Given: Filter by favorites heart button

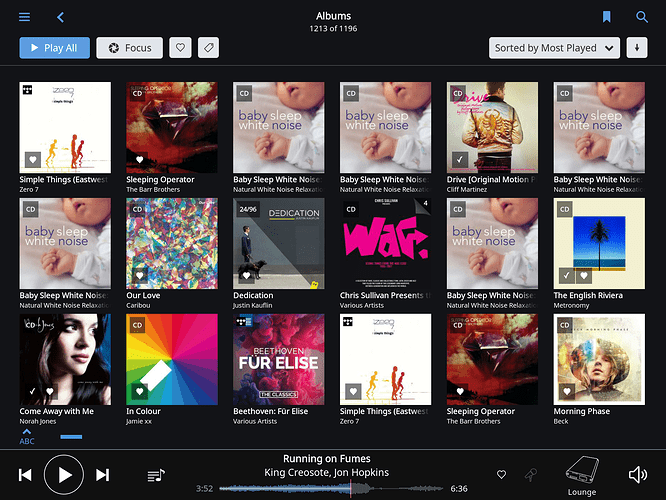Looking at the screenshot, I should [x=180, y=48].
